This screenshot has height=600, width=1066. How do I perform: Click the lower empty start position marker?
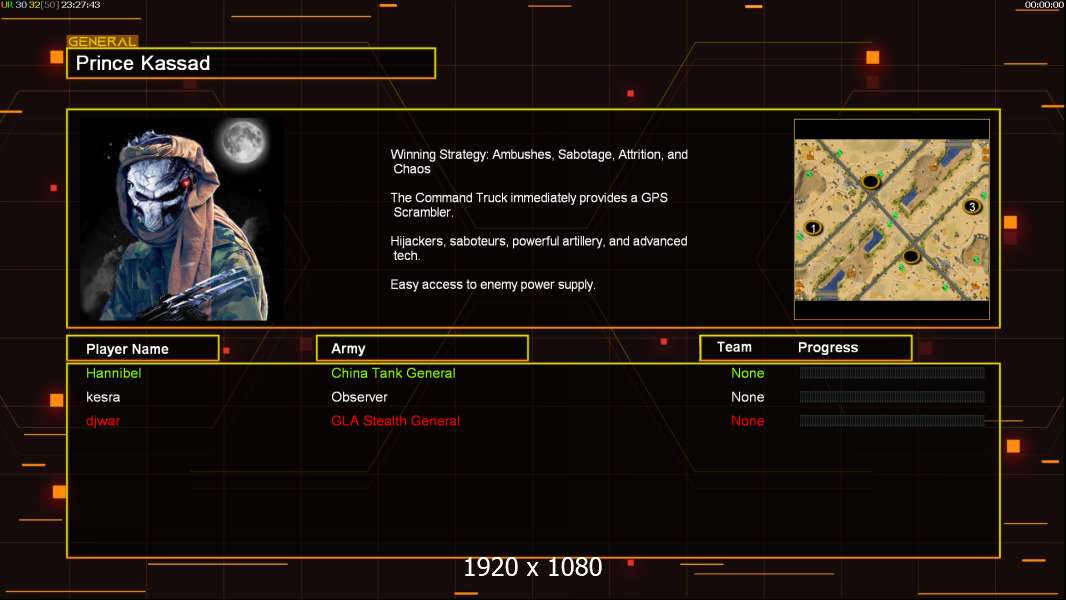click(911, 256)
